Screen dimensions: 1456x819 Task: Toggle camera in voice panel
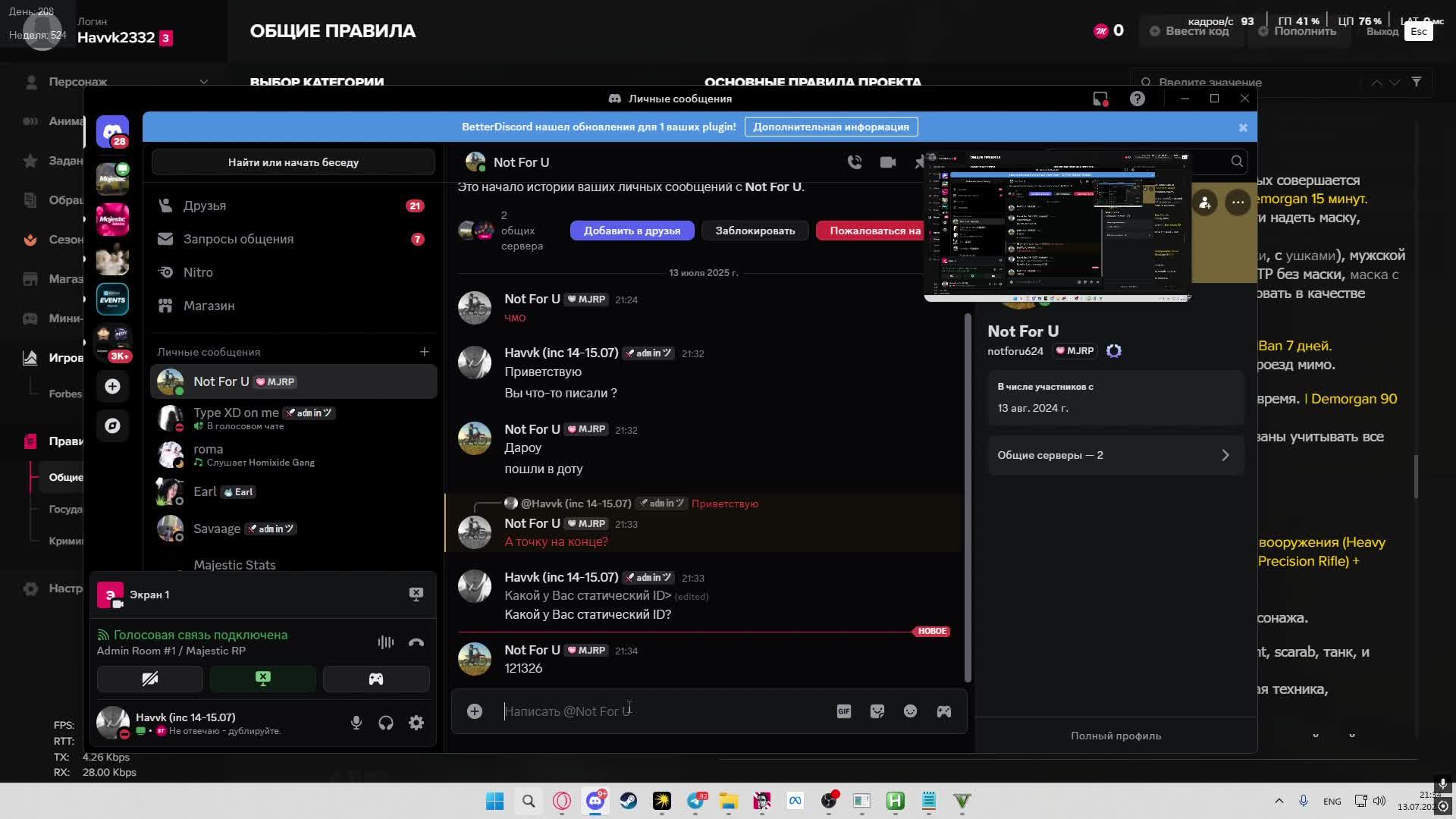[150, 679]
